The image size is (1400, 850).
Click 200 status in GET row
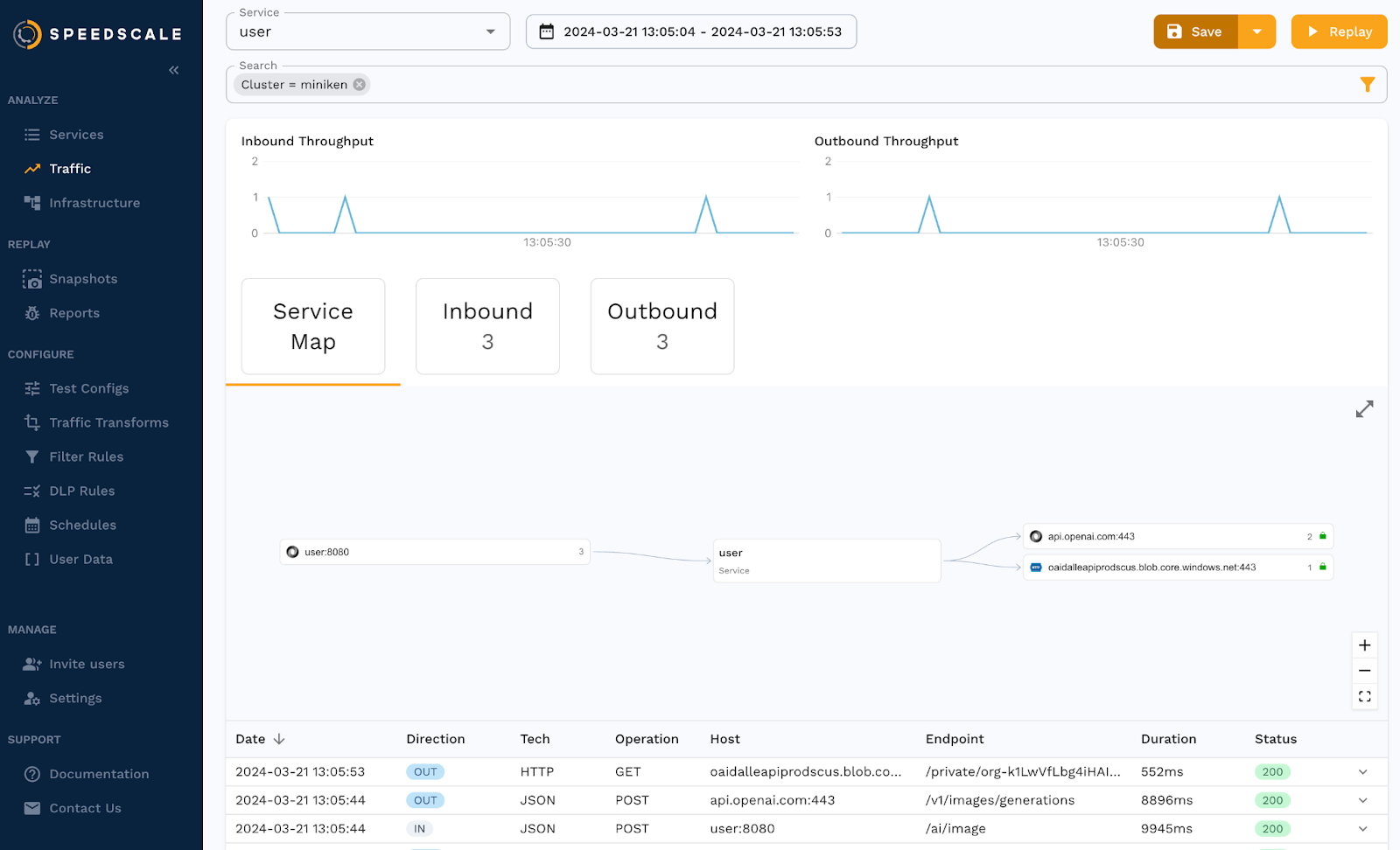(1272, 772)
